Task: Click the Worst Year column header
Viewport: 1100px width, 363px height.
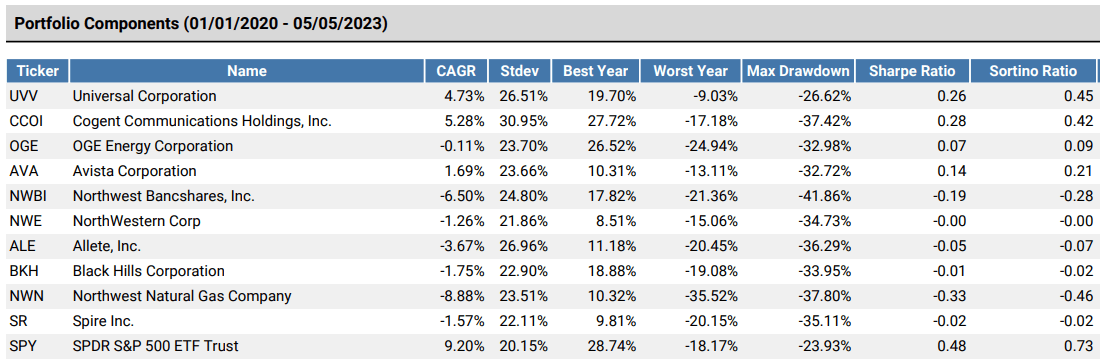Action: pyautogui.click(x=691, y=71)
